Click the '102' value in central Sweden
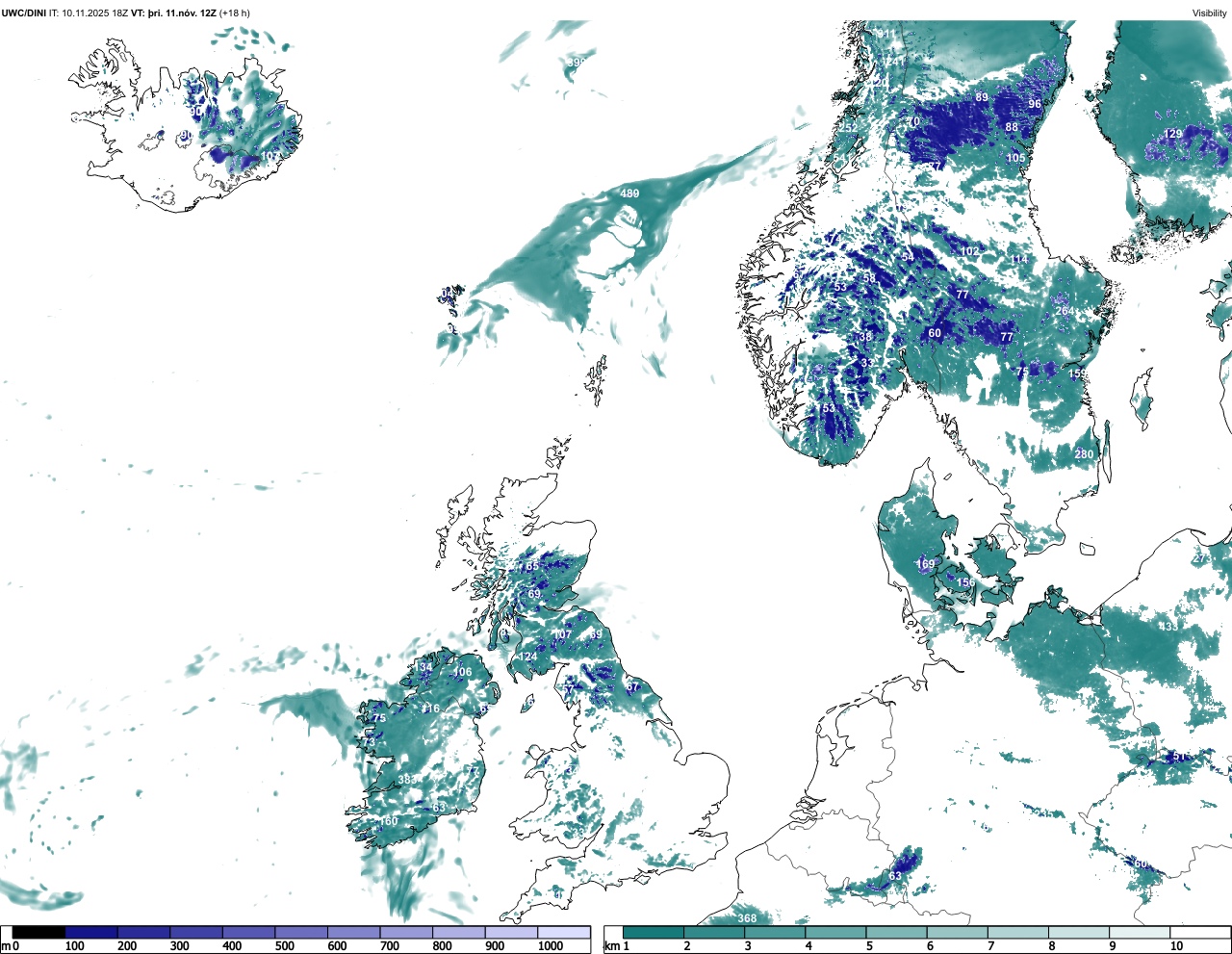Screen dimensions: 1232x954 pyautogui.click(x=970, y=251)
